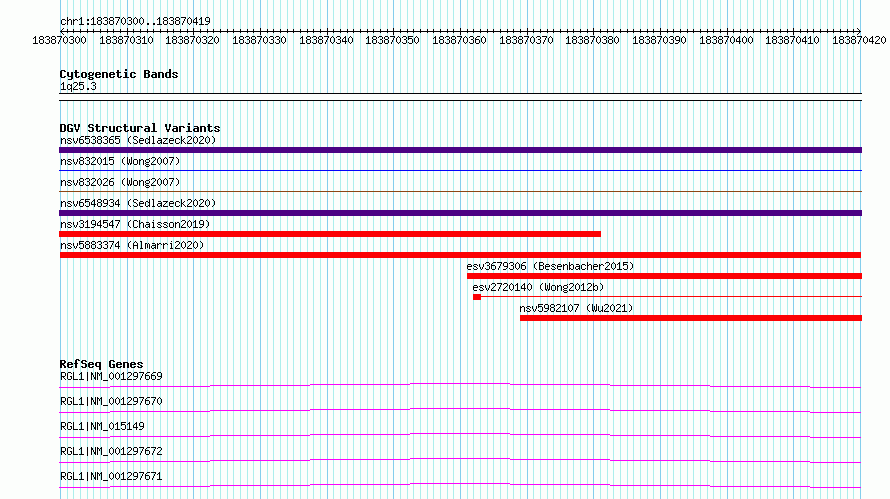
Task: Click the esv3679306 red variant bar
Action: (x=665, y=276)
